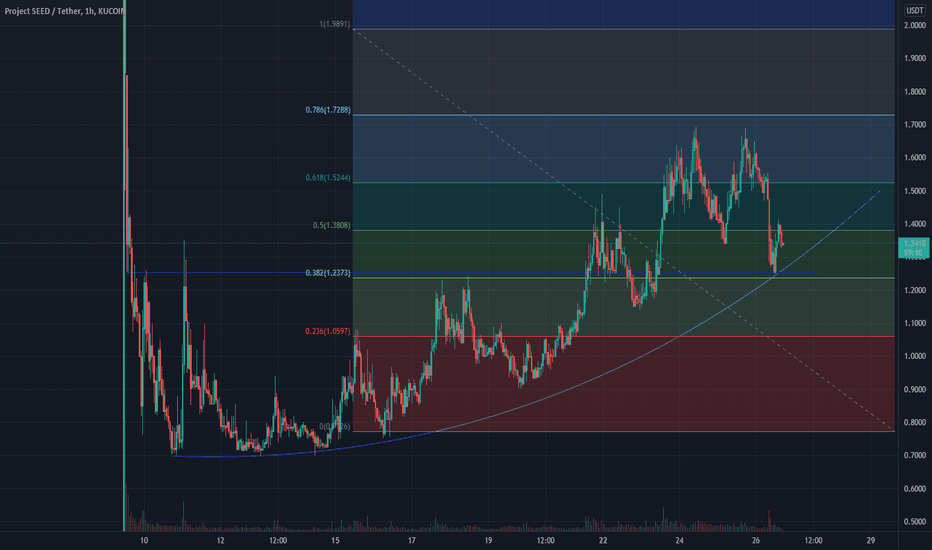Screen dimensions: 932x550
Task: Click the date label 15 on time axis
Action: click(x=335, y=540)
